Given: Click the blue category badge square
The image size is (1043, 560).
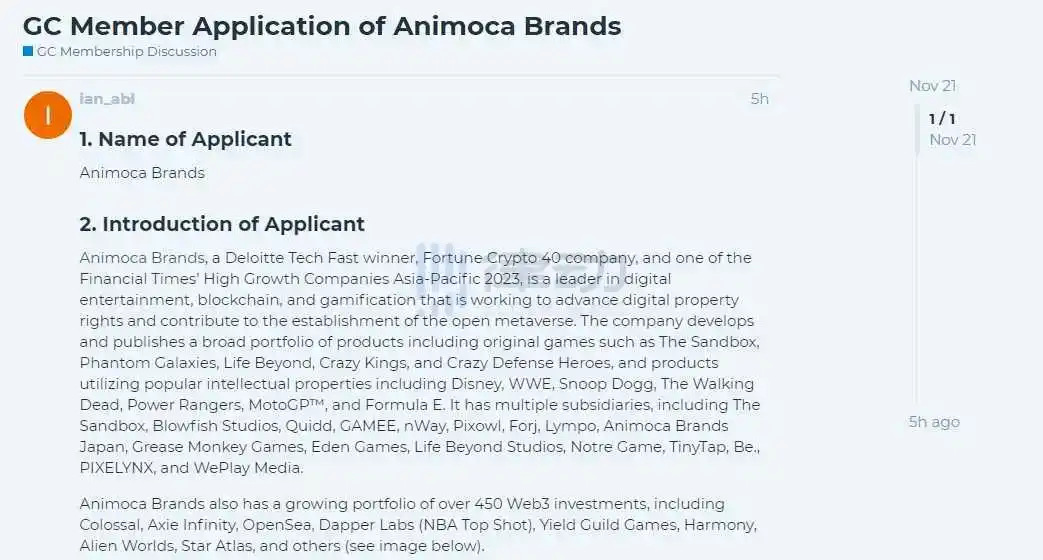Looking at the screenshot, I should pyautogui.click(x=28, y=52).
